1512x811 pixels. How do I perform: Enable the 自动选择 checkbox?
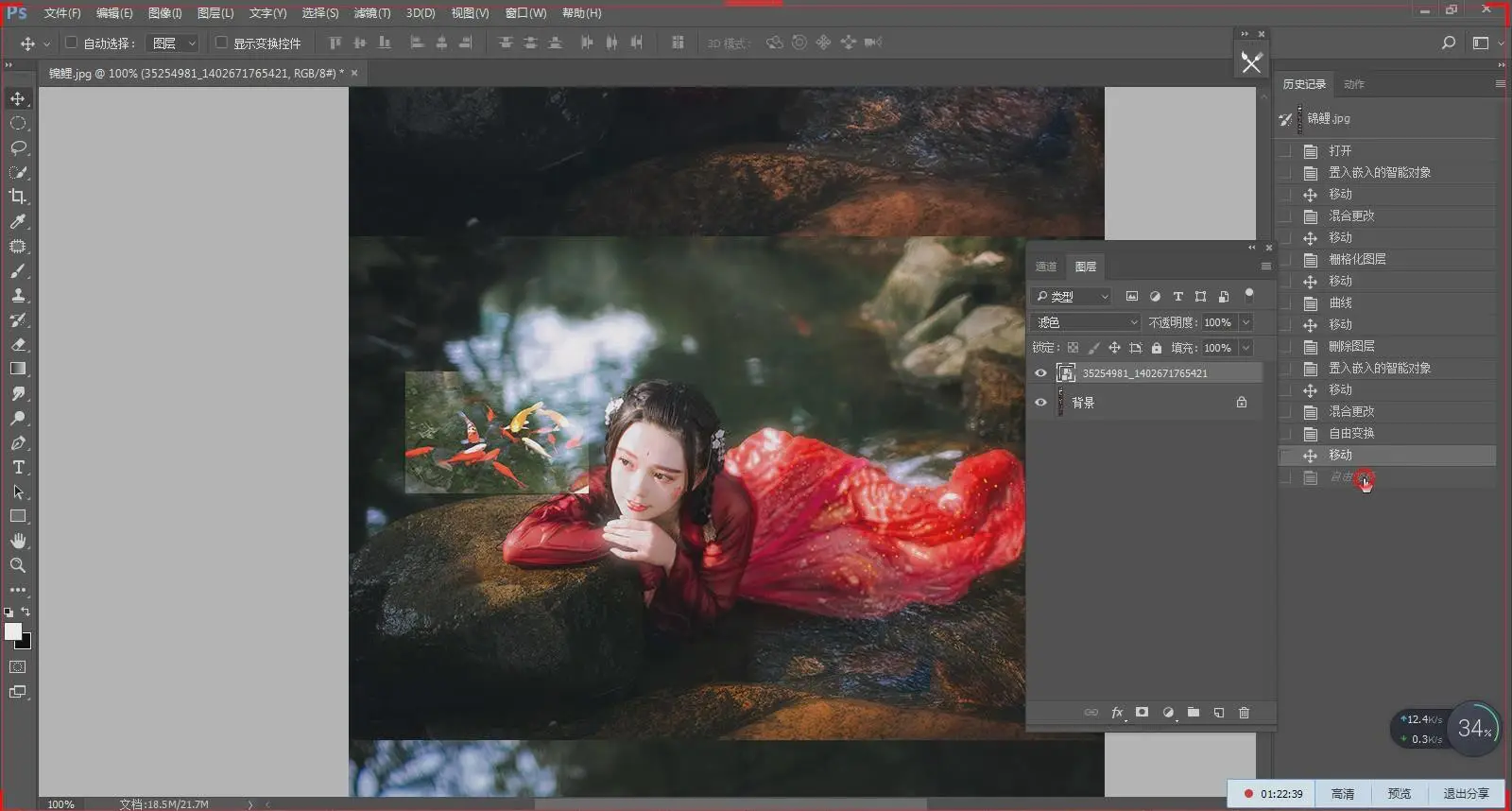71,43
